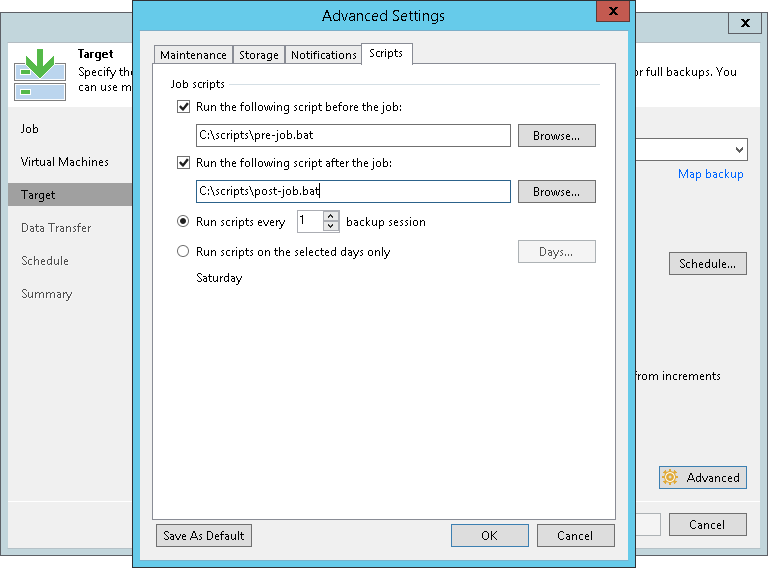Viewport: 768px width, 568px height.
Task: Click Save As Default button
Action: click(x=204, y=536)
